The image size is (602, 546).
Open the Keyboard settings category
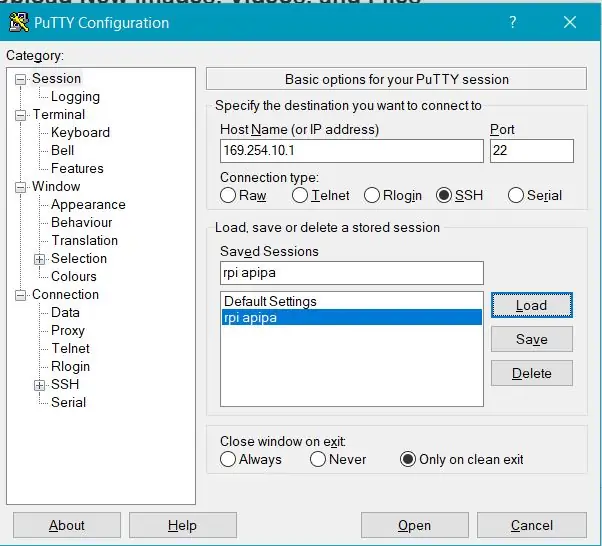(x=80, y=132)
